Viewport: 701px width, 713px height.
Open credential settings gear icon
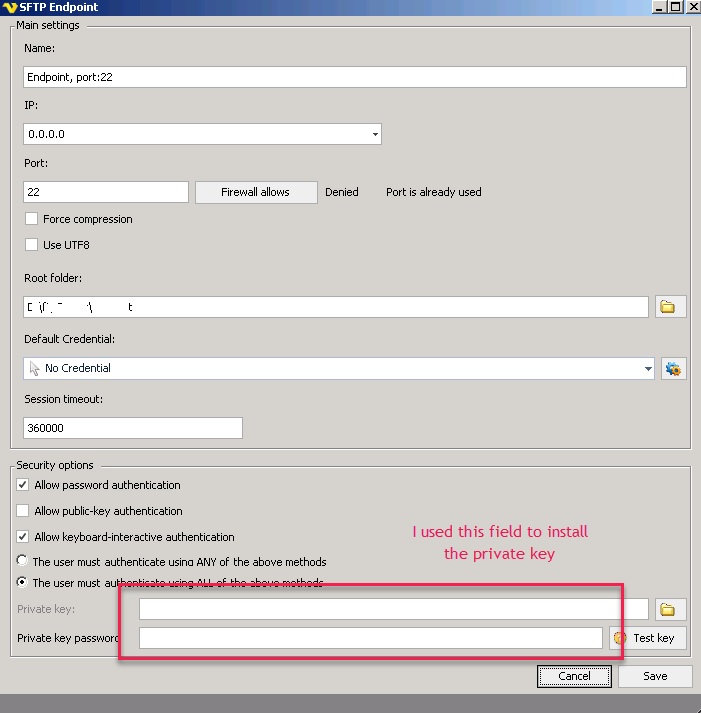[x=673, y=369]
